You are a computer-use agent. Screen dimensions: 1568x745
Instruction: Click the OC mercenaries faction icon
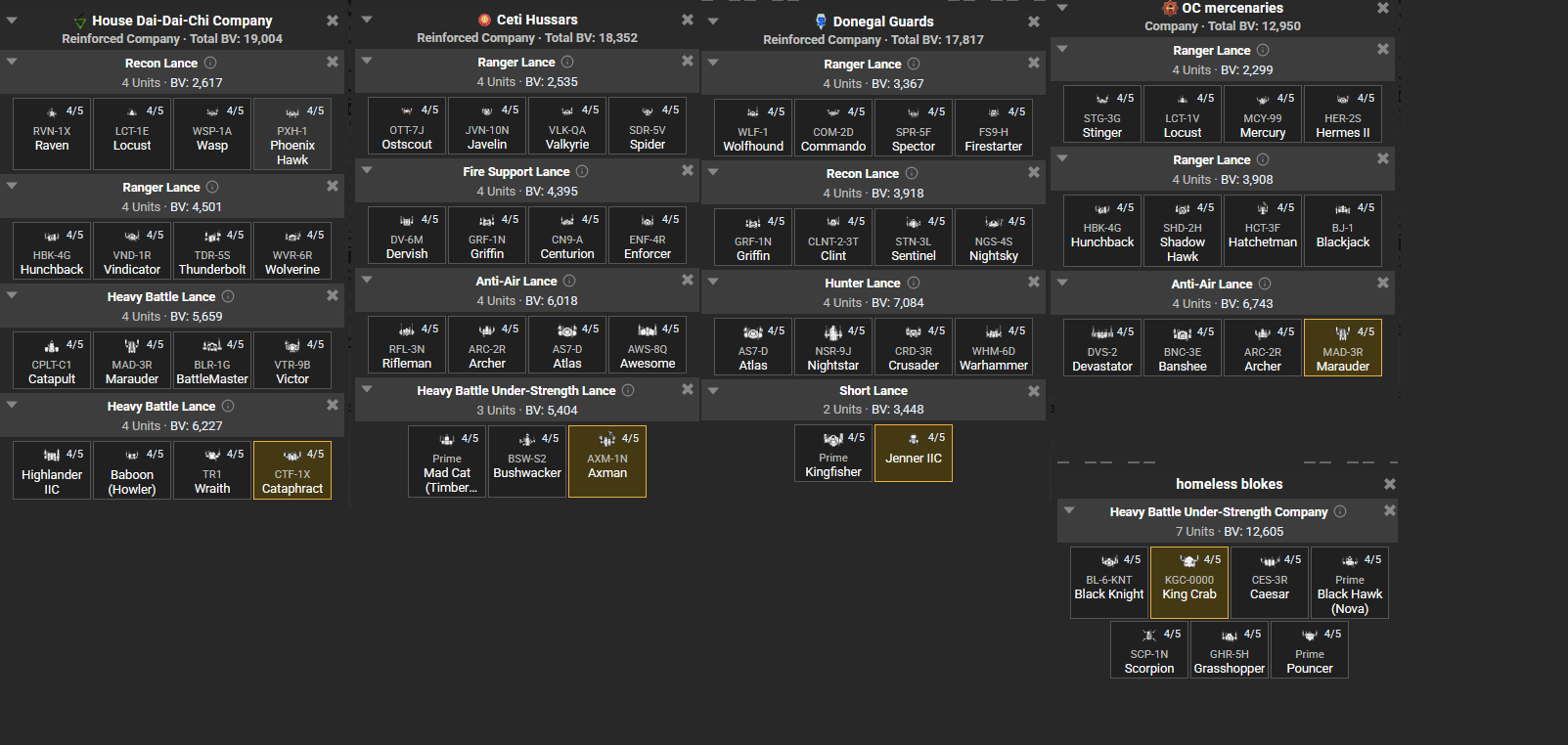click(1170, 8)
